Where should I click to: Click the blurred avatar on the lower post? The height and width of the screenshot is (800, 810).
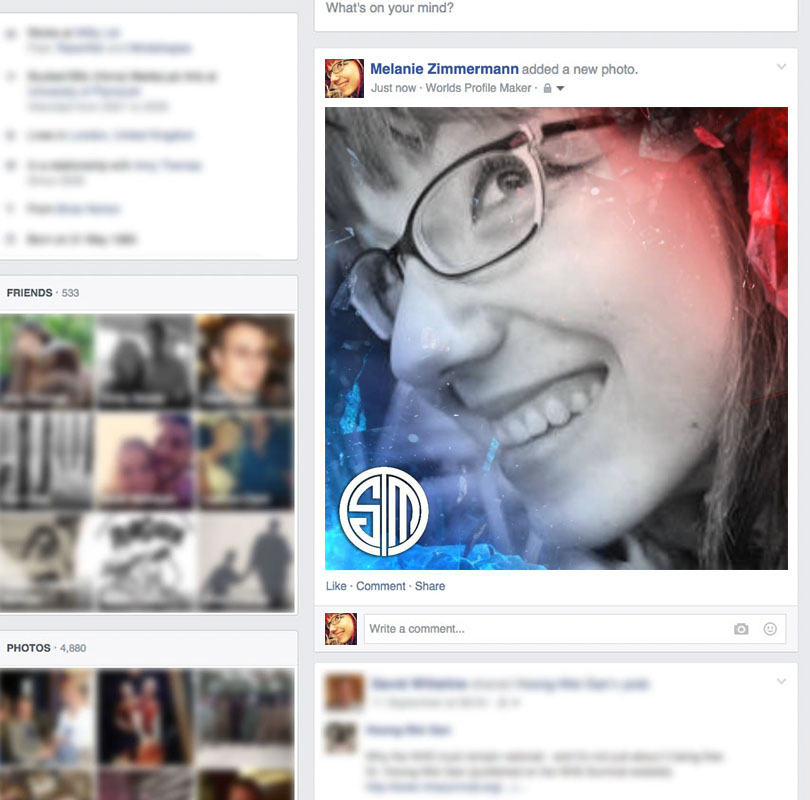pyautogui.click(x=344, y=692)
